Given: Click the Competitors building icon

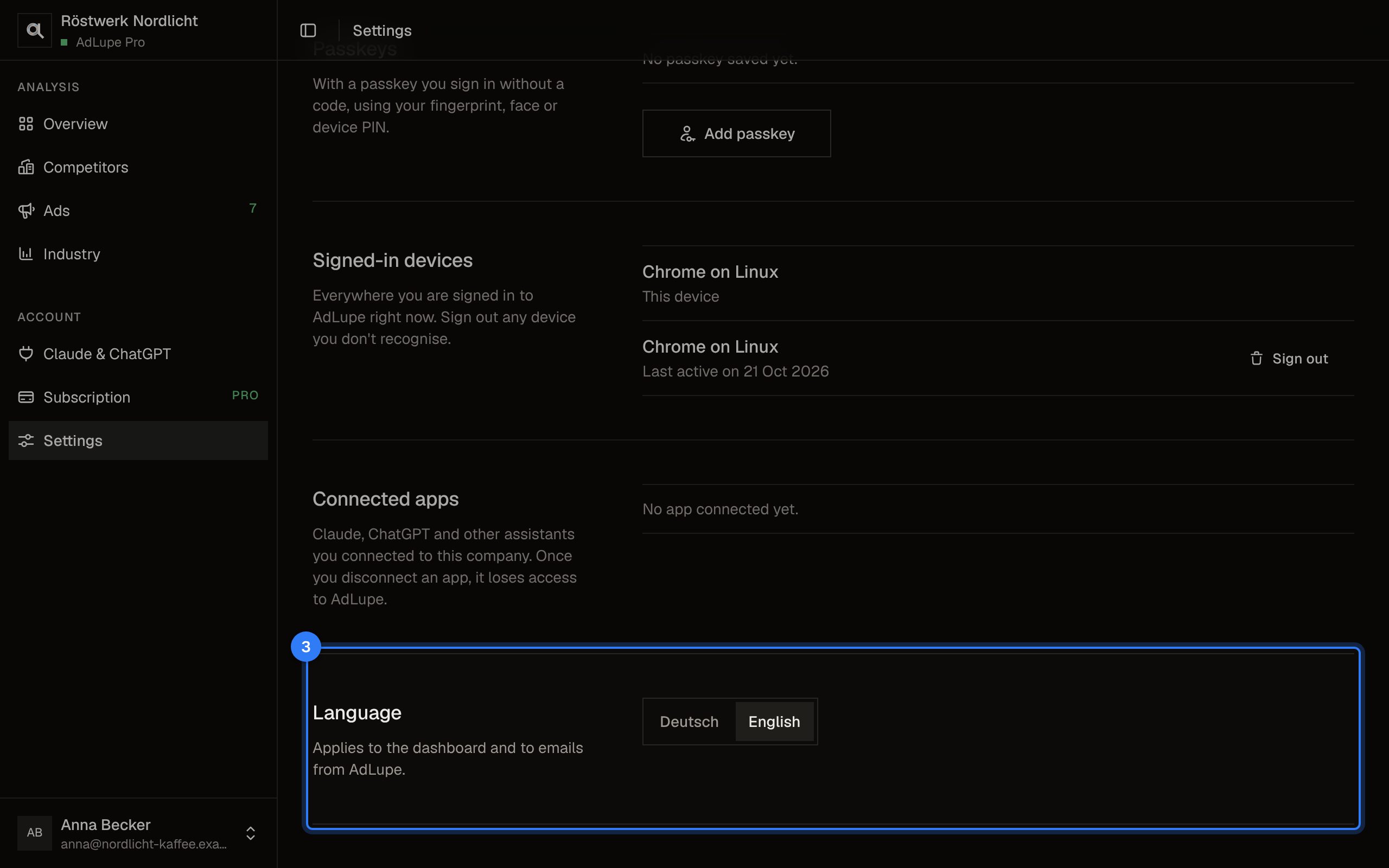Looking at the screenshot, I should 26,167.
